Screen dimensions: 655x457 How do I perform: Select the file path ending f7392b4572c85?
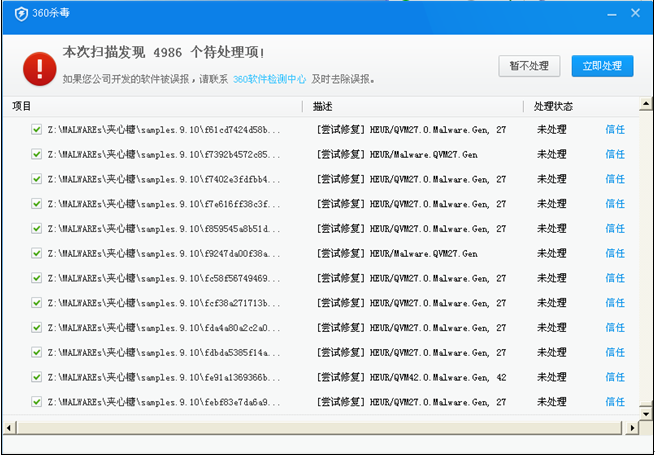[164, 155]
